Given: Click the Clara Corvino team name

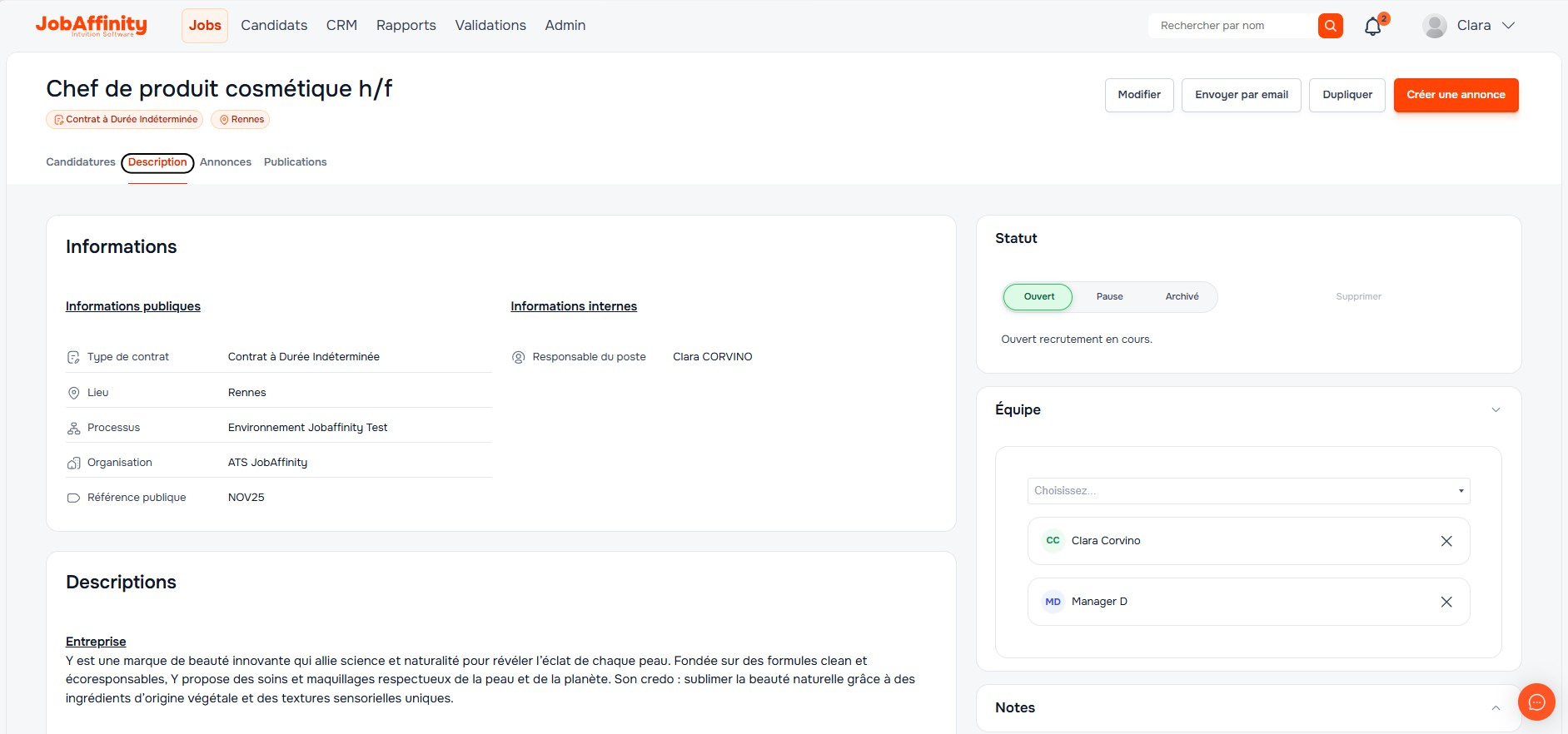Looking at the screenshot, I should tap(1106, 541).
